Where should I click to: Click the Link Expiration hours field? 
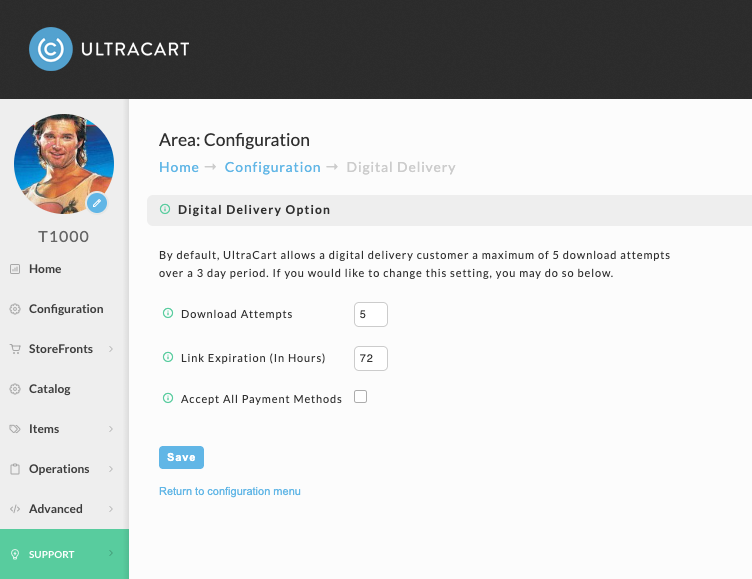(x=371, y=358)
